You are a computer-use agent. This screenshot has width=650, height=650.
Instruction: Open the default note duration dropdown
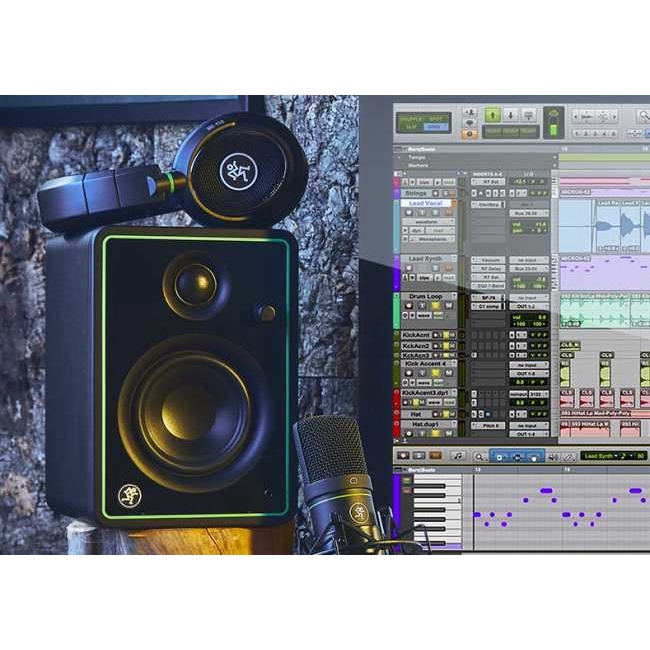[x=626, y=456]
